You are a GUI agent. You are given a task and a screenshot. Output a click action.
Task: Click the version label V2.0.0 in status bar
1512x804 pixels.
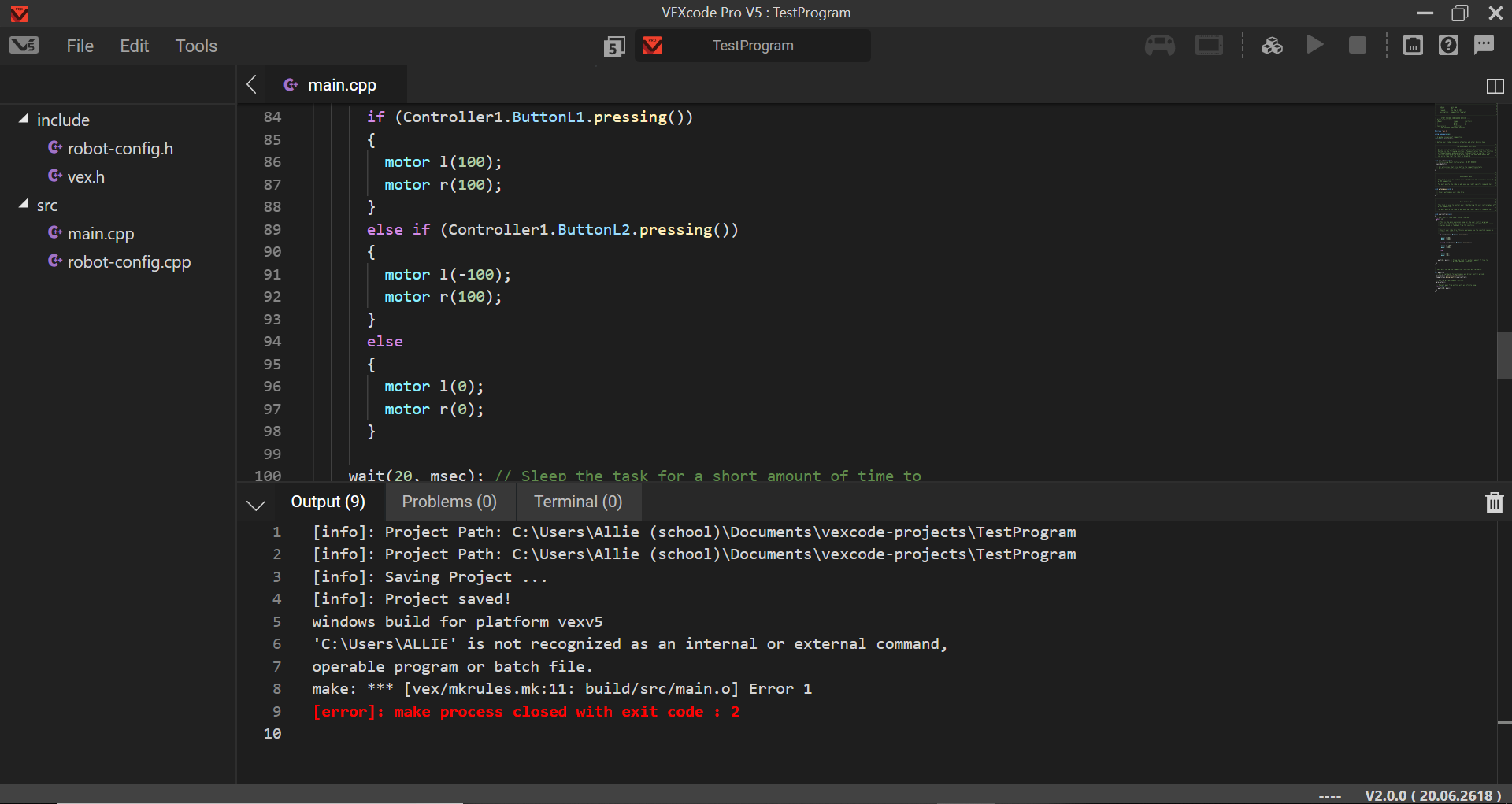(x=1432, y=795)
